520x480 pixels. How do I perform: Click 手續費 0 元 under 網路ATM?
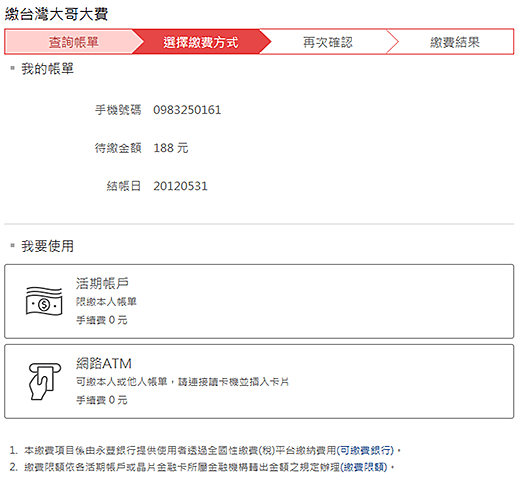(x=102, y=400)
